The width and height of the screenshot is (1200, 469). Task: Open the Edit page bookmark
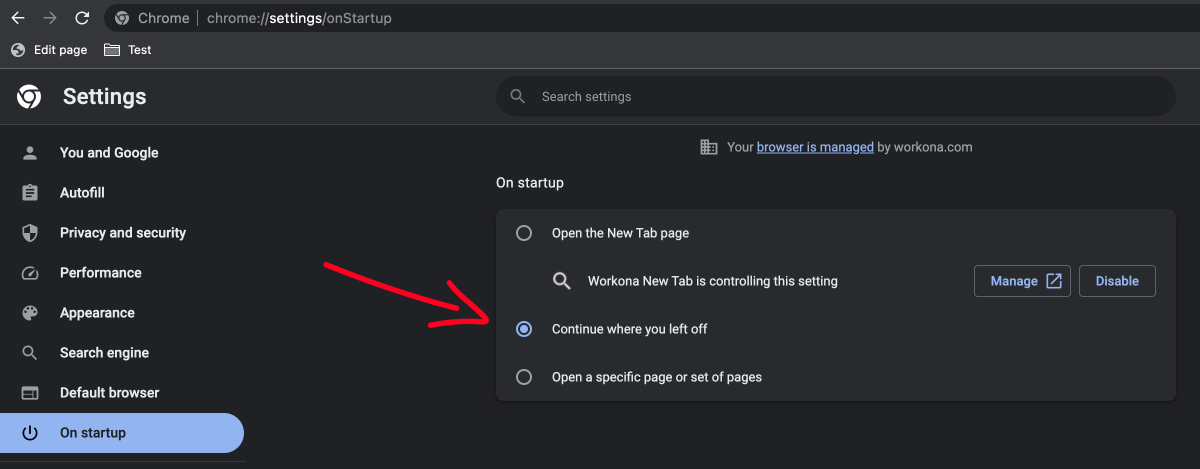[x=49, y=50]
